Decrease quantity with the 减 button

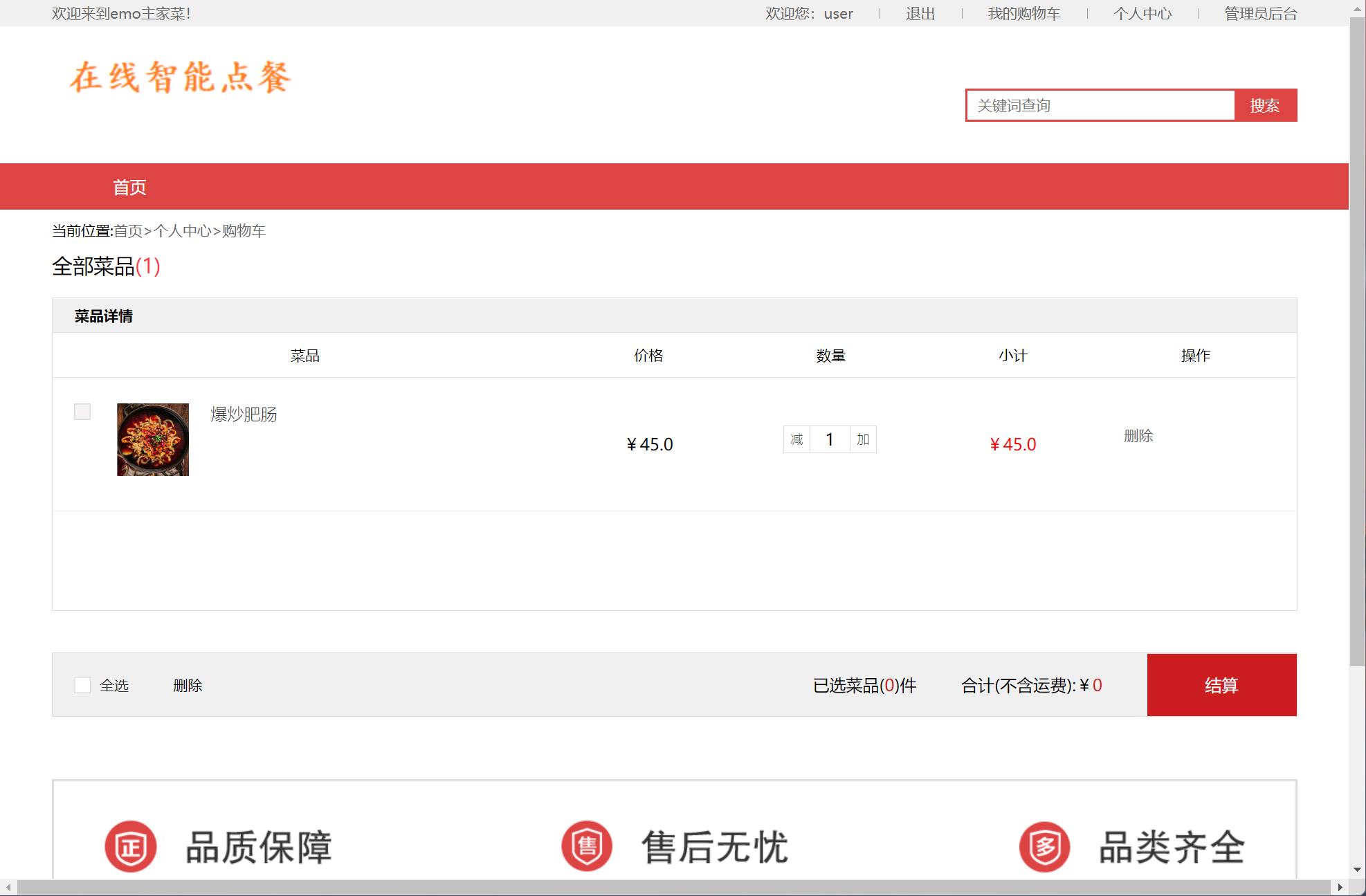(x=796, y=439)
